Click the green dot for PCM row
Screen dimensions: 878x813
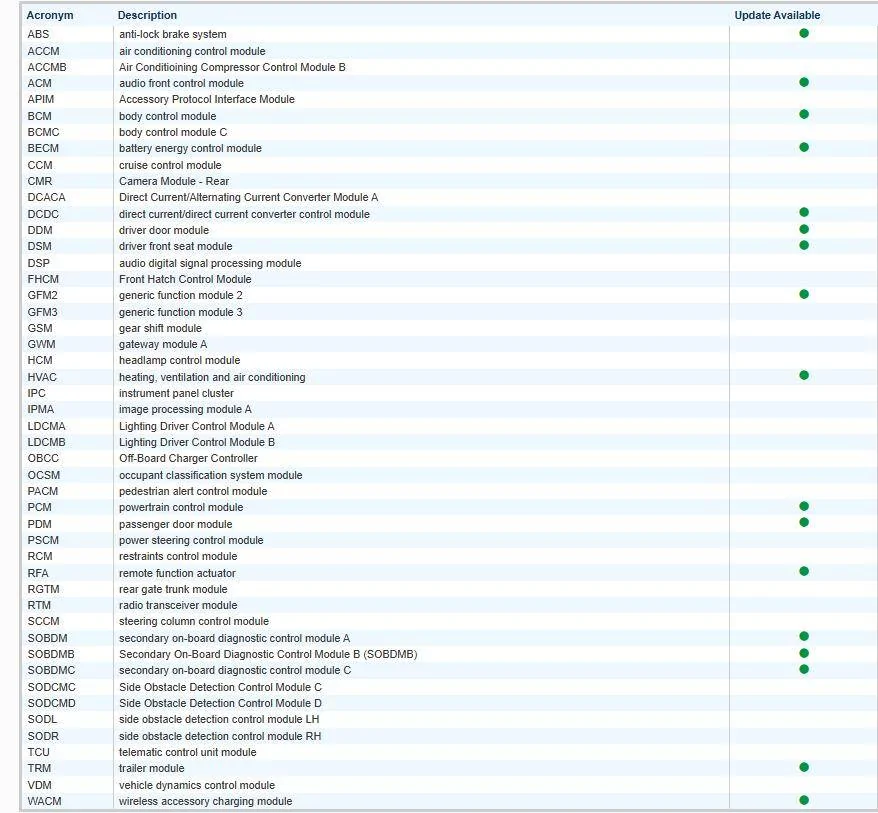click(x=804, y=506)
